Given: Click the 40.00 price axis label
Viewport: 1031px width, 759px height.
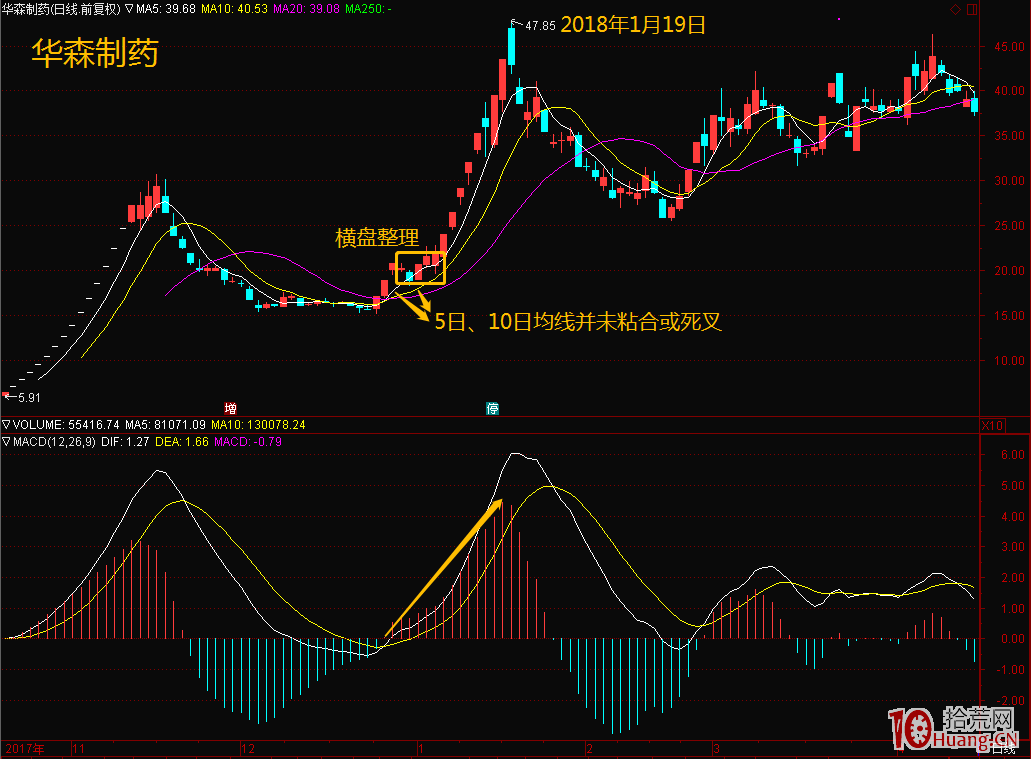Looking at the screenshot, I should pos(1009,91).
